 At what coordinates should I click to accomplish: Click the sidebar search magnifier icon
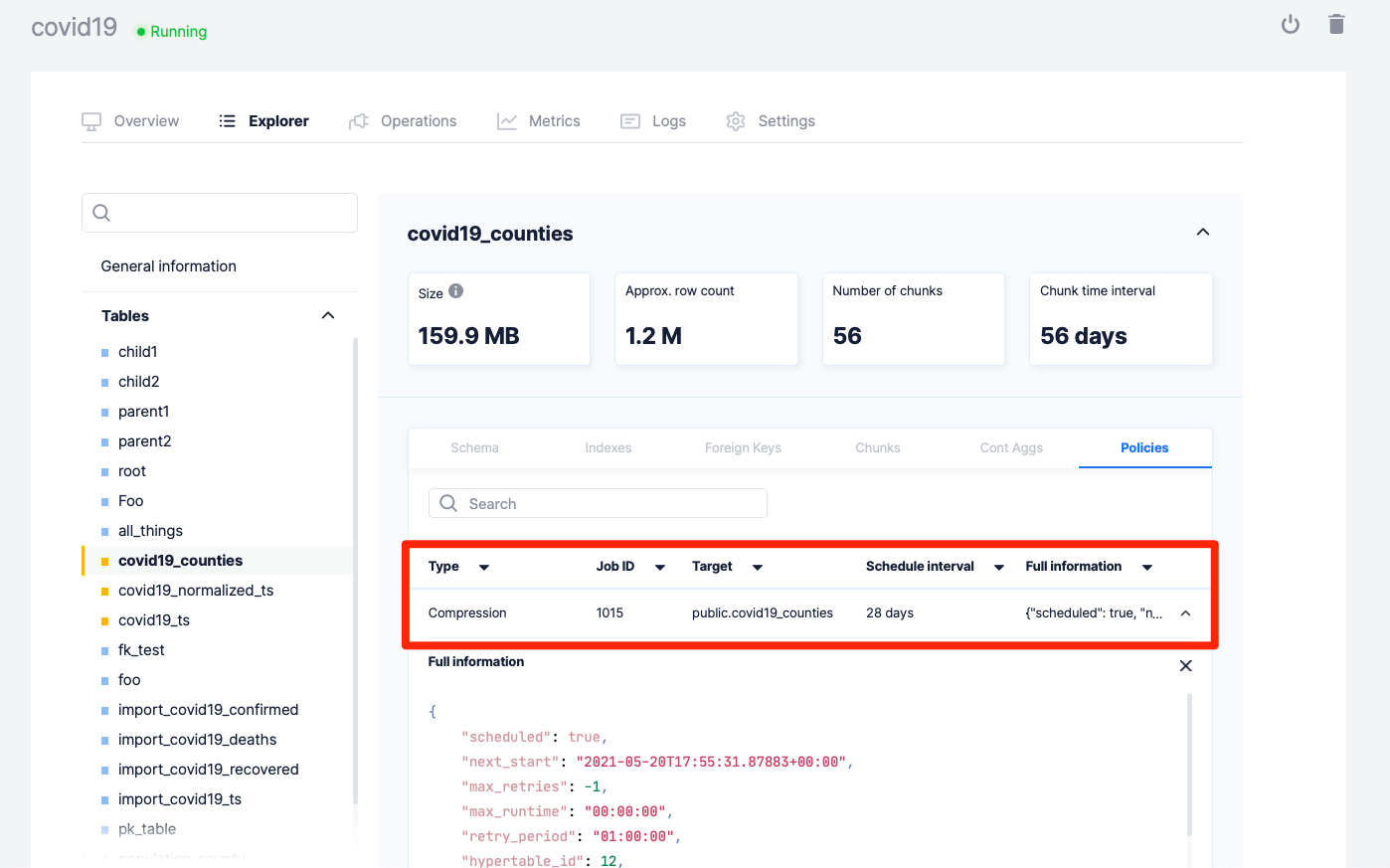pyautogui.click(x=101, y=213)
